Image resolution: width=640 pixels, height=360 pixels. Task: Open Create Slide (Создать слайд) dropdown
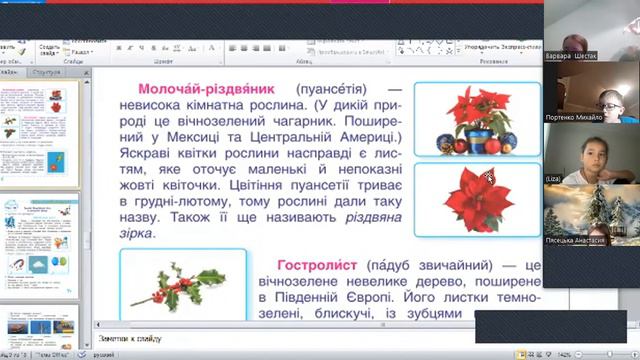[x=49, y=50]
